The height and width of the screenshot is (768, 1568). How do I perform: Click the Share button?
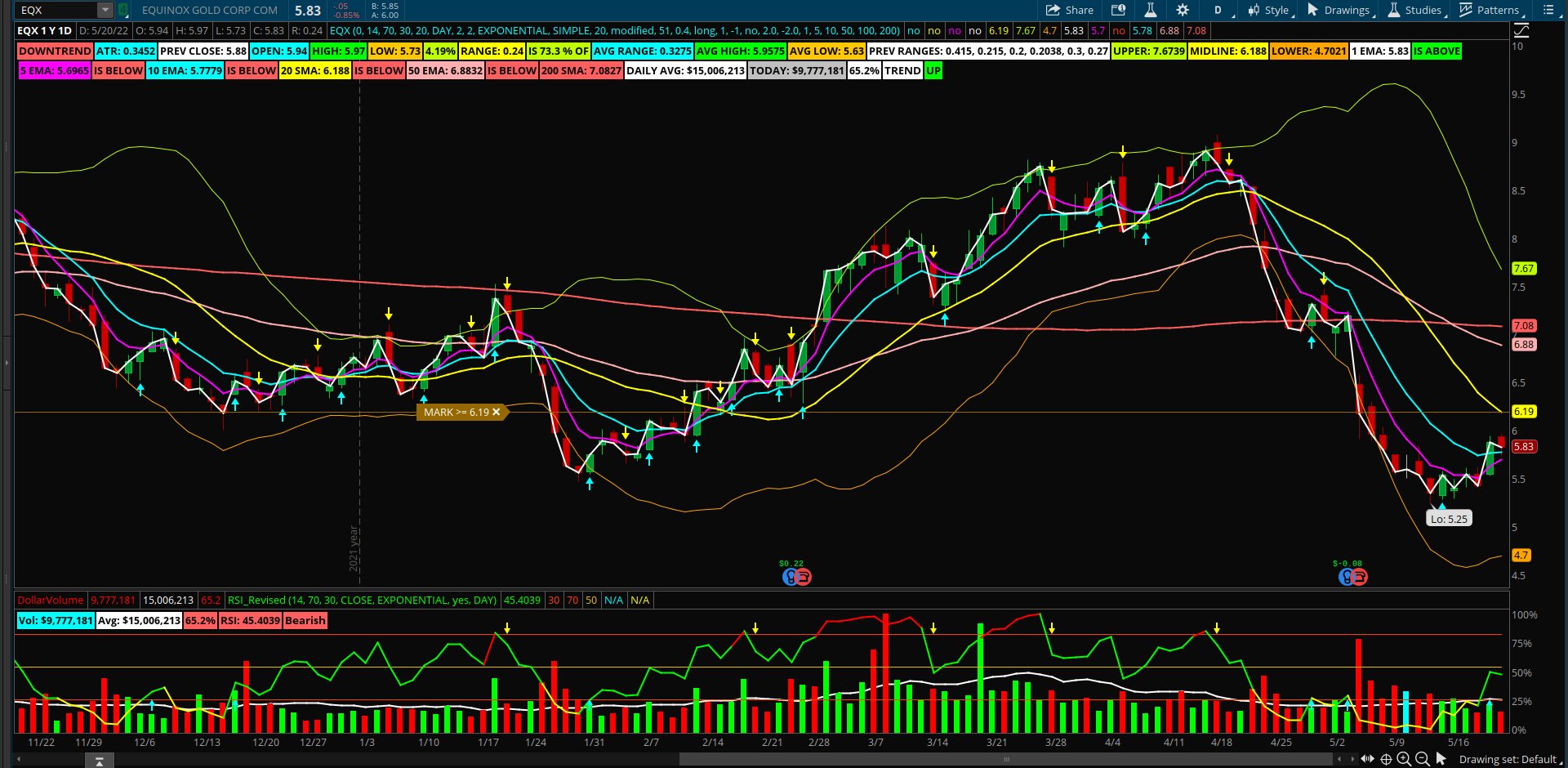(1070, 10)
